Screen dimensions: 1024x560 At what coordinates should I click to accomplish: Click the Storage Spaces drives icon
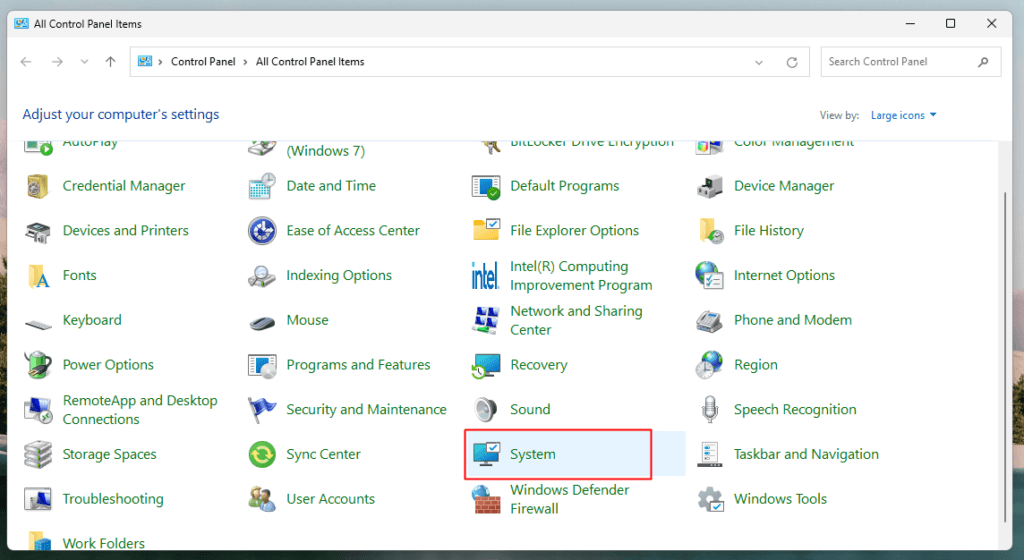click(x=38, y=454)
